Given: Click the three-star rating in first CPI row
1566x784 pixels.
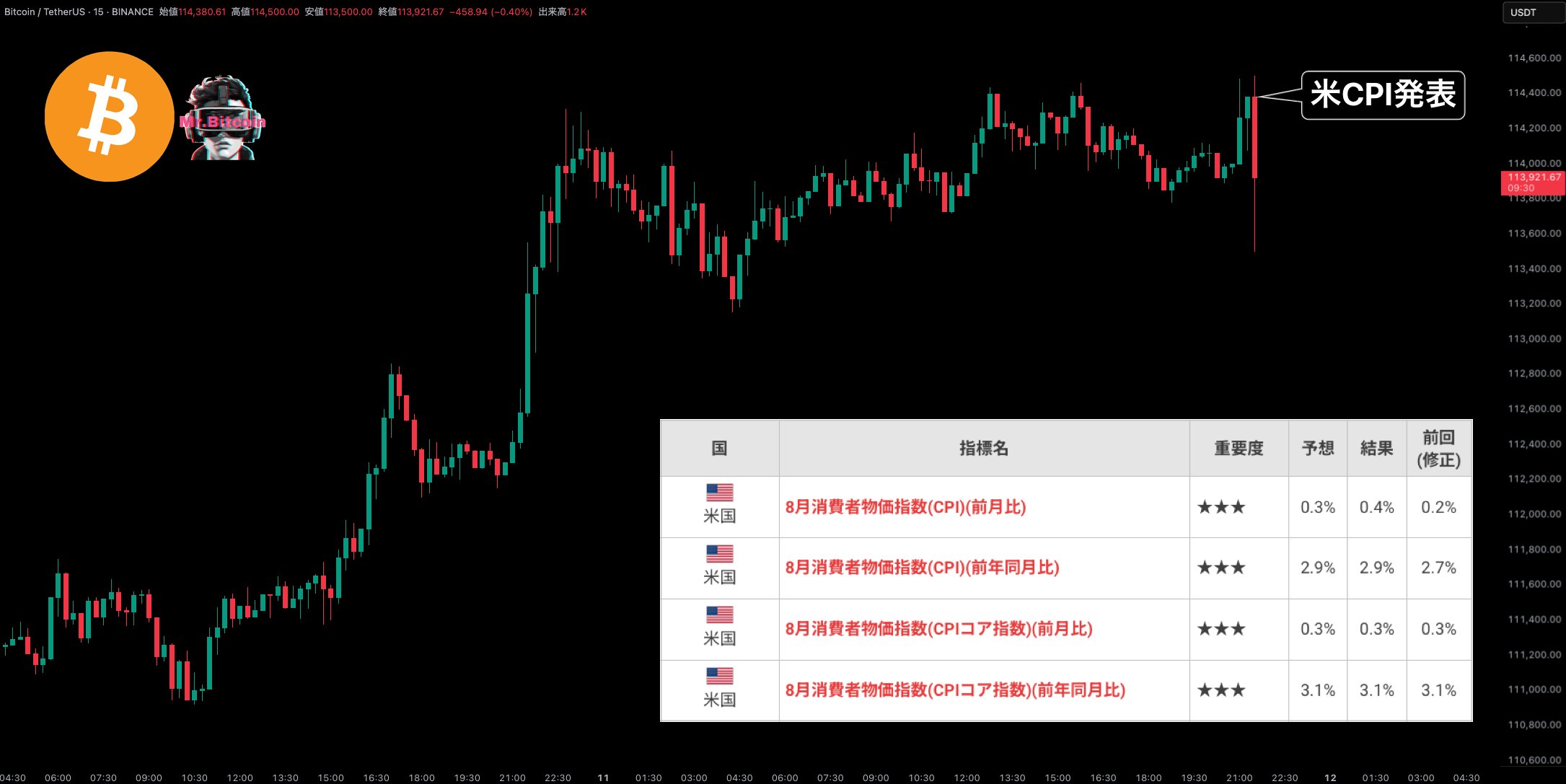Looking at the screenshot, I should pos(1221,507).
